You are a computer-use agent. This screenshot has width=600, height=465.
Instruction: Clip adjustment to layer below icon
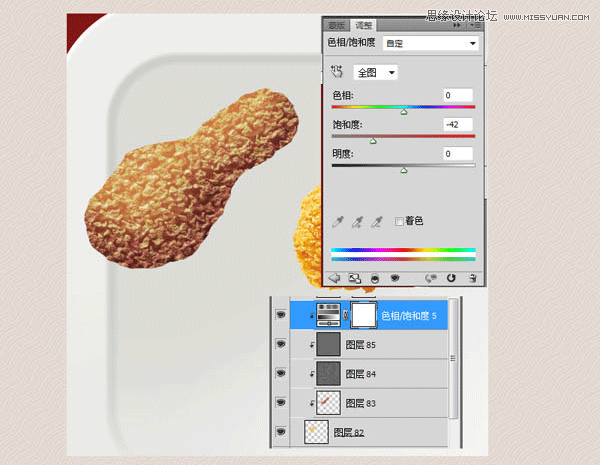coord(375,279)
